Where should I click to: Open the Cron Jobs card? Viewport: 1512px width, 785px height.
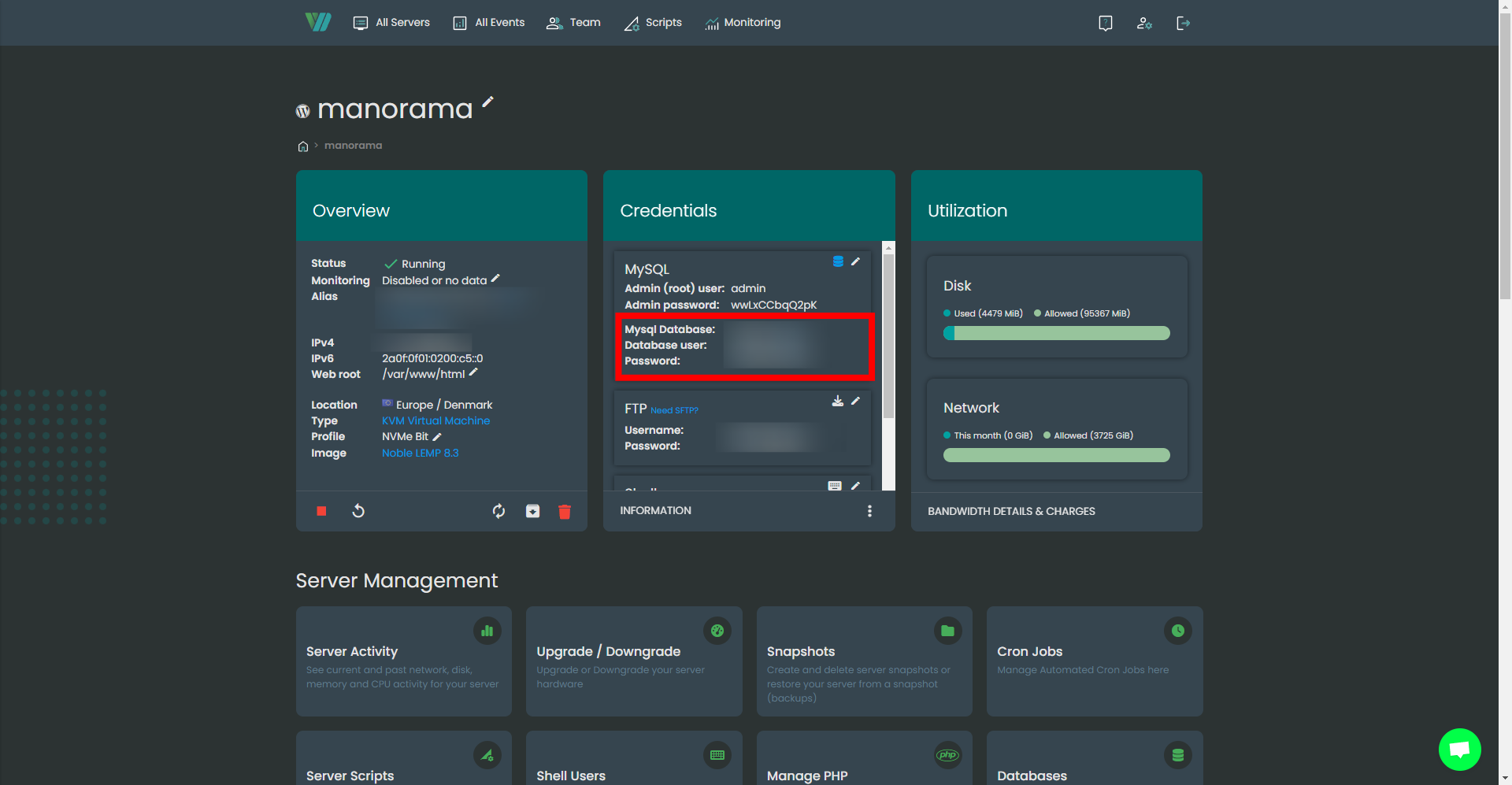click(x=1095, y=661)
